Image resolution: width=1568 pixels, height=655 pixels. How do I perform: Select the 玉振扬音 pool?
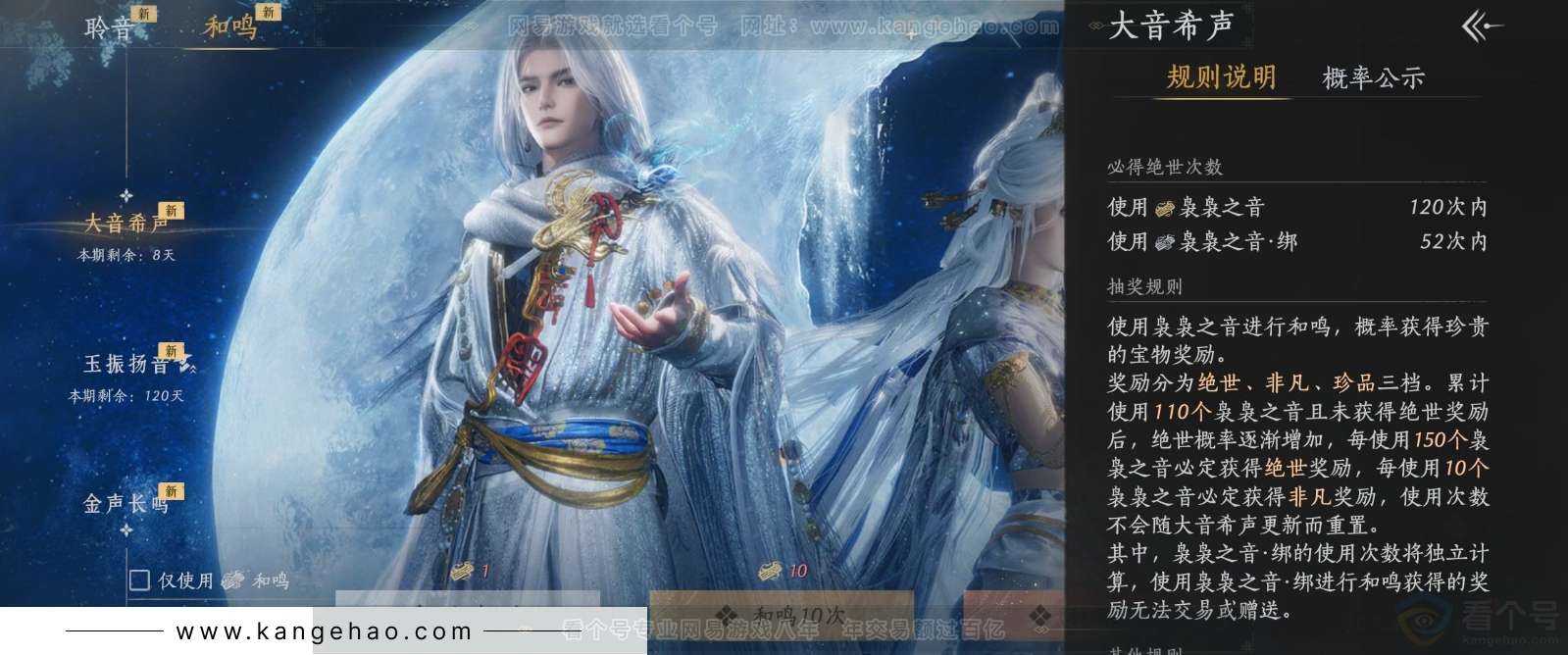pyautogui.click(x=126, y=365)
